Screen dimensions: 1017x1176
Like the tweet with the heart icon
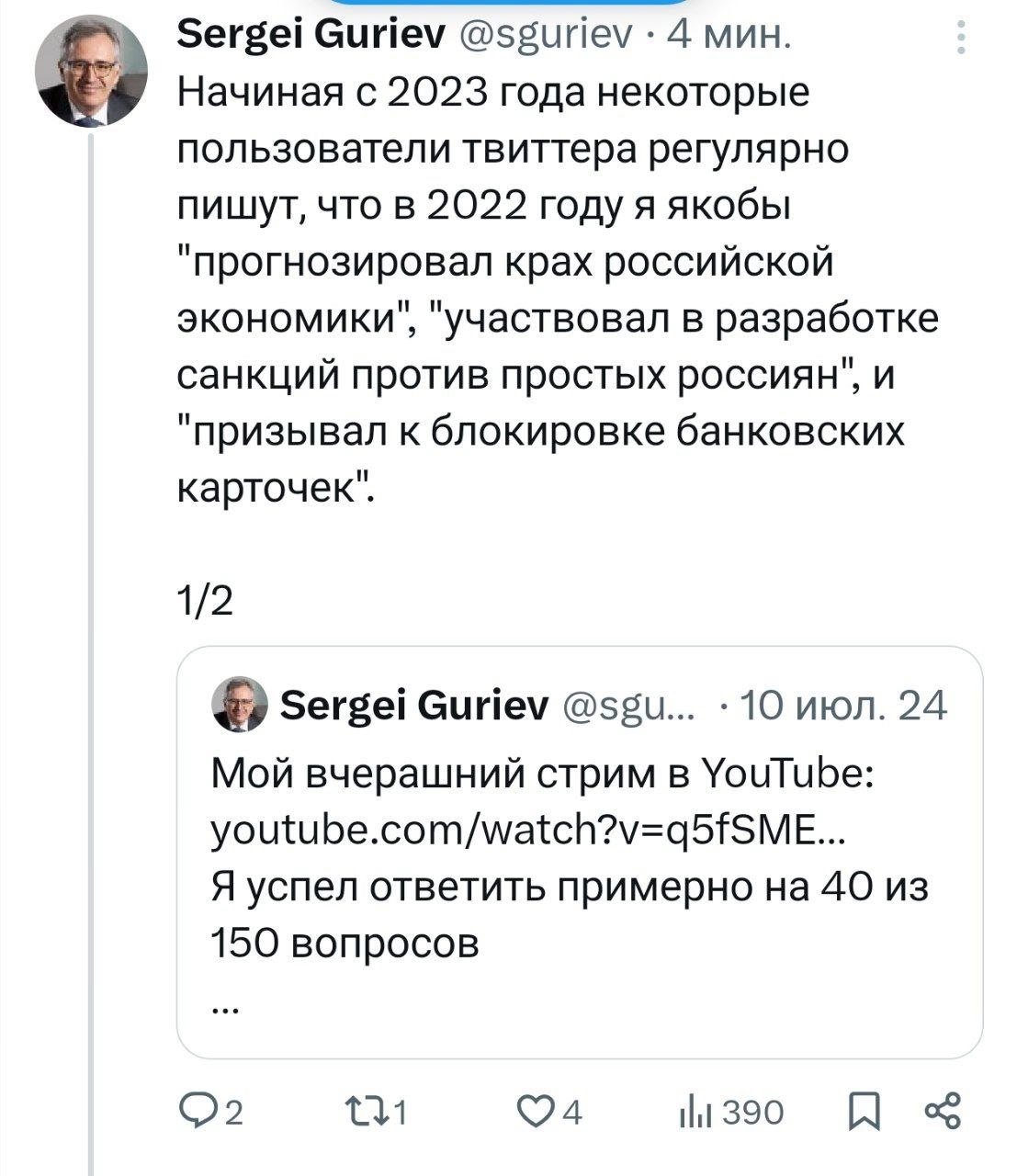point(536,1113)
